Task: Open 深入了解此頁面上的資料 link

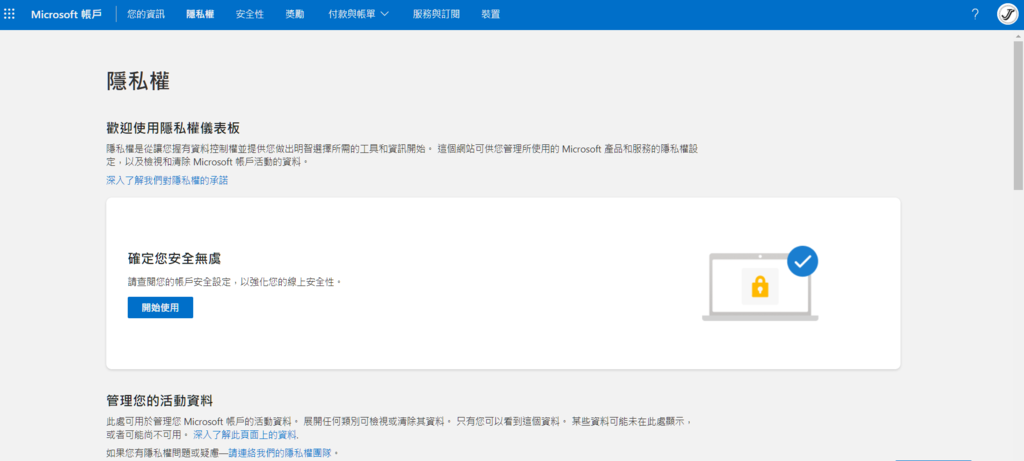Action: click(x=246, y=435)
